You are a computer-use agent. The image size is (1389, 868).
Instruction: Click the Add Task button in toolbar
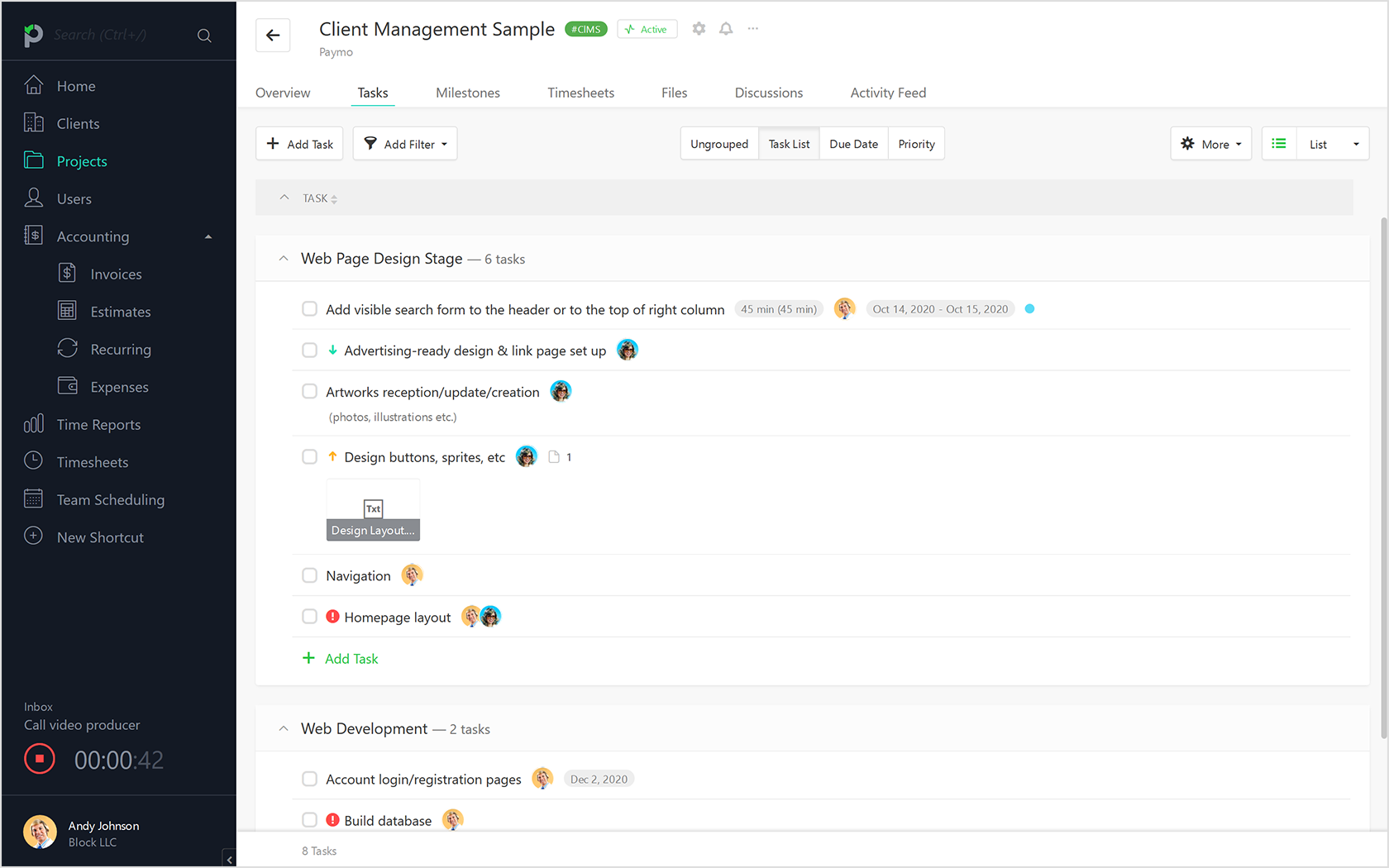pyautogui.click(x=299, y=144)
